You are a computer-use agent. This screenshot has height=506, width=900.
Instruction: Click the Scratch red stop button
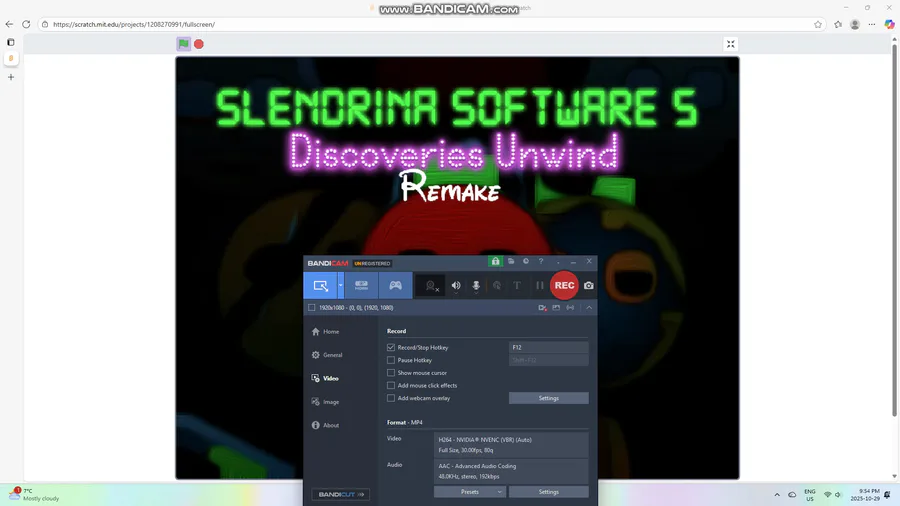tap(199, 44)
